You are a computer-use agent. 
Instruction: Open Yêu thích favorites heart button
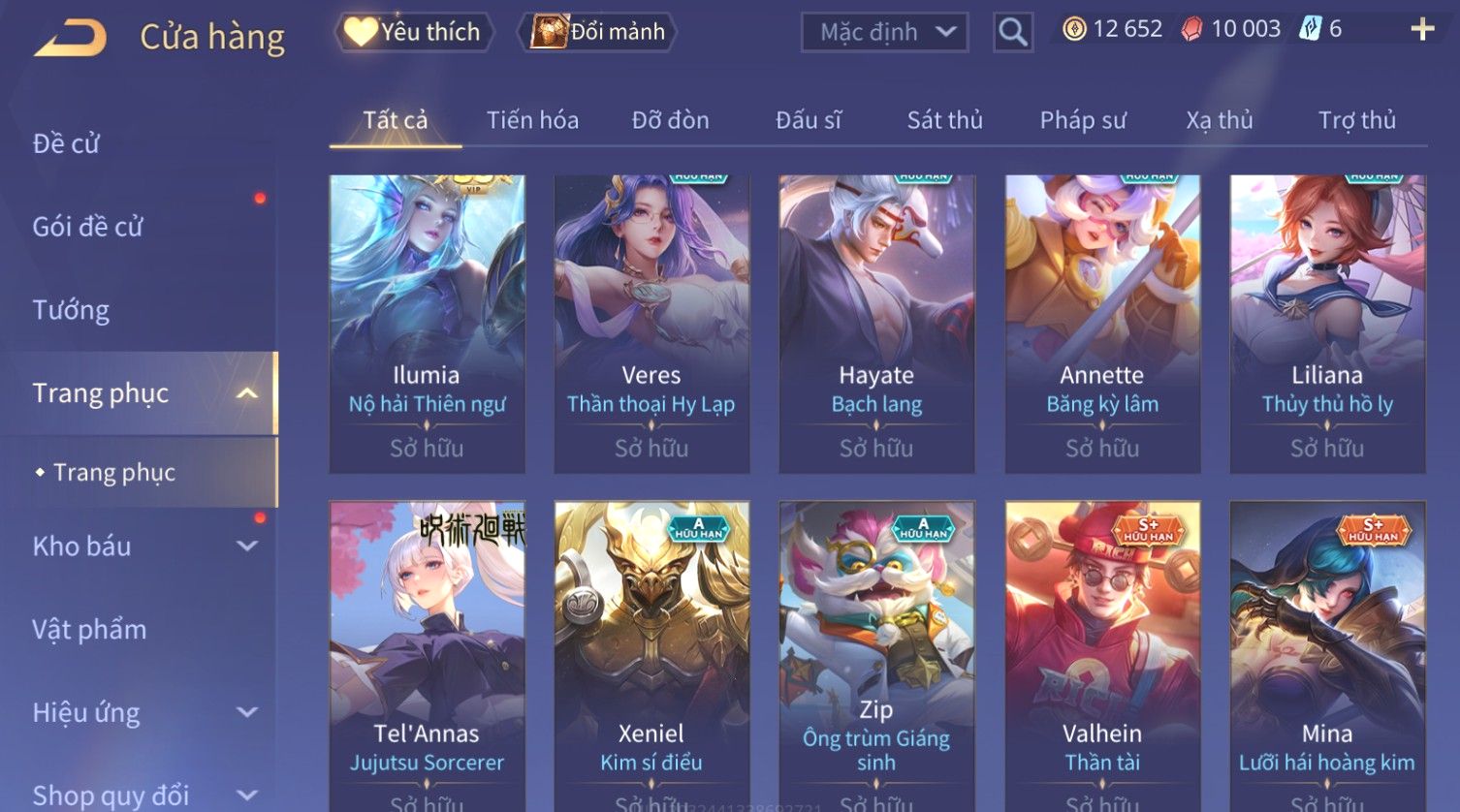[414, 32]
